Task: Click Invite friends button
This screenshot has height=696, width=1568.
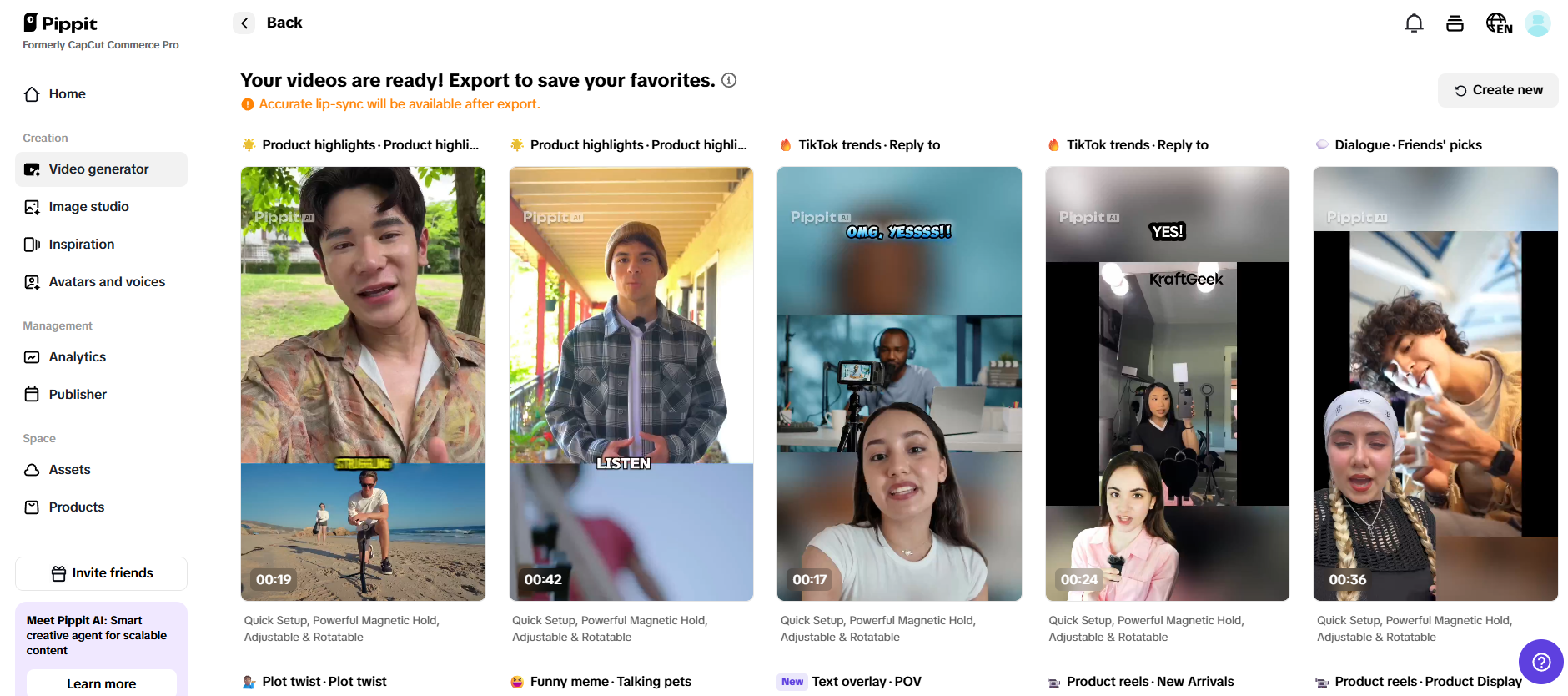Action: click(x=101, y=573)
